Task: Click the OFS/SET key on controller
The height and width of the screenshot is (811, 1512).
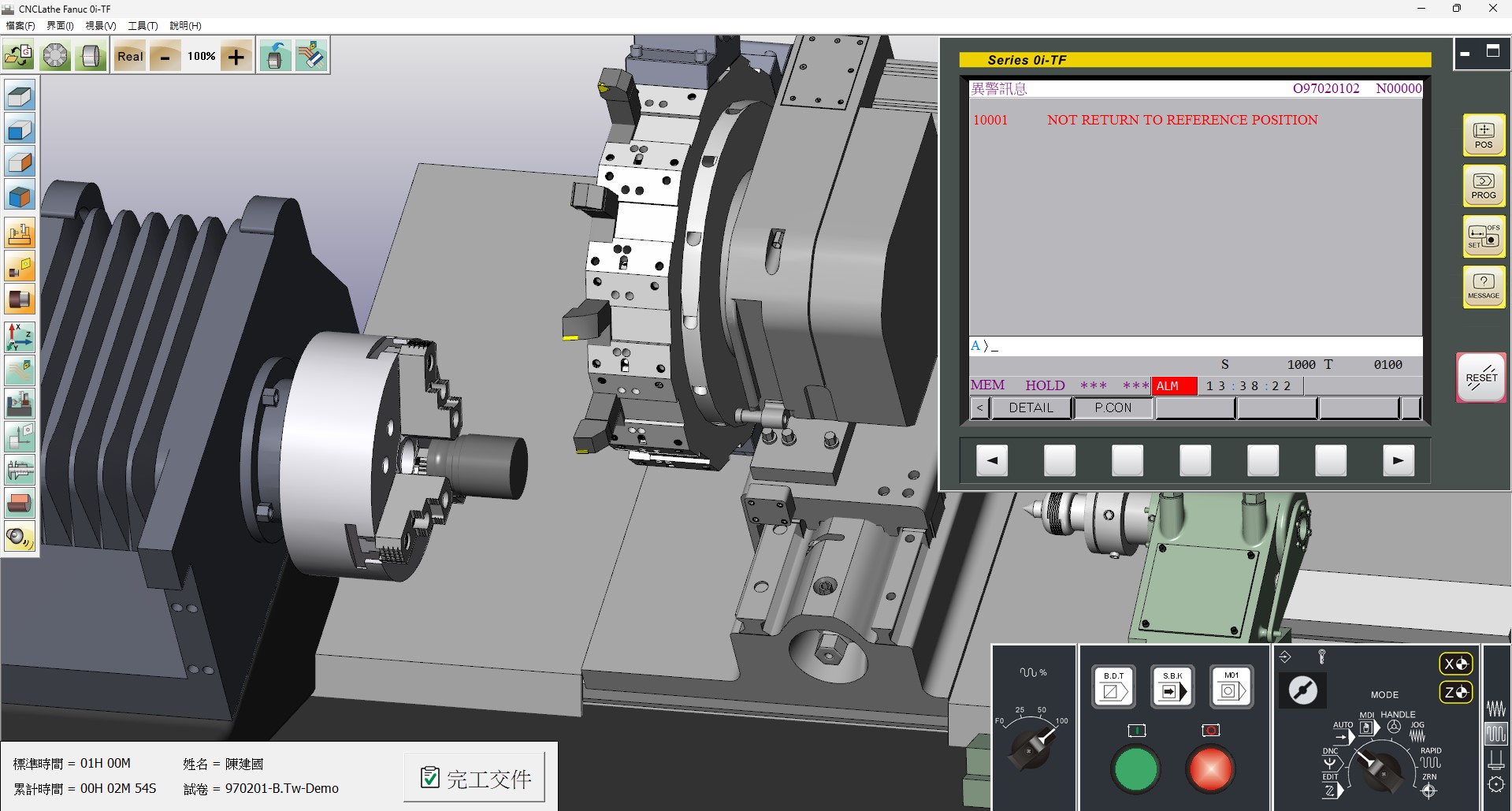Action: coord(1484,236)
